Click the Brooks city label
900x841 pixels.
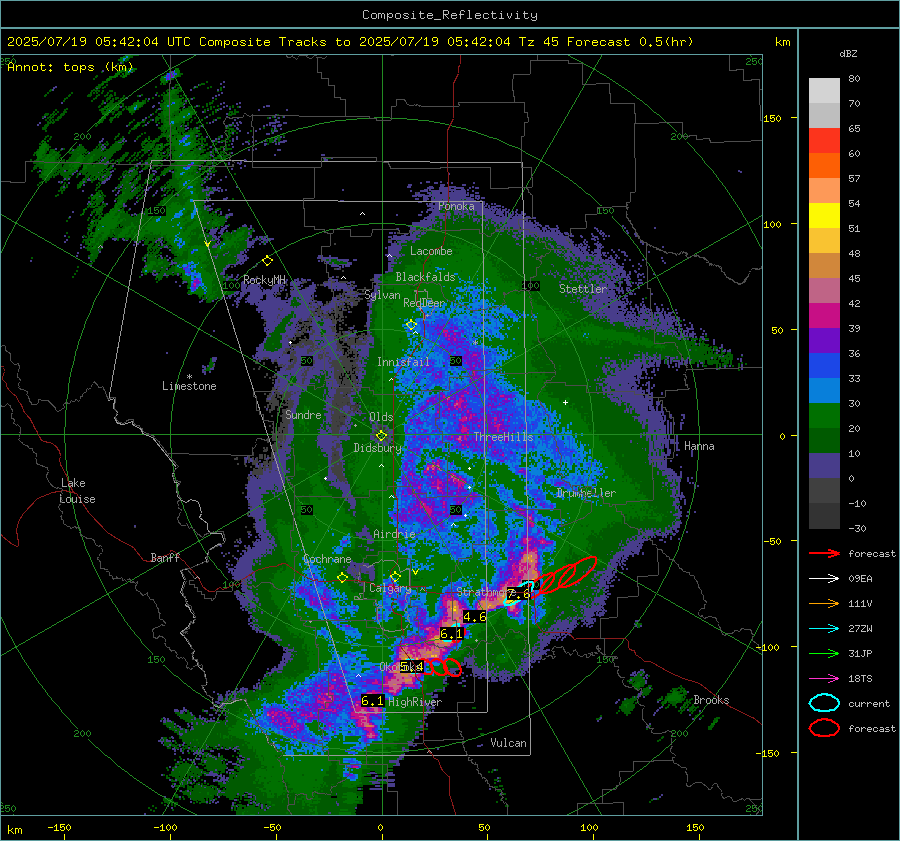(x=711, y=700)
